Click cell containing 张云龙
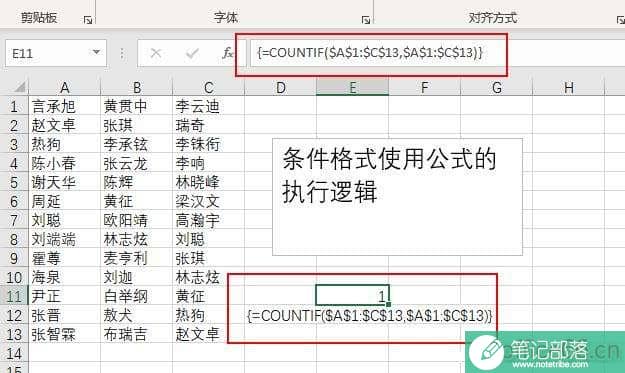The height and width of the screenshot is (373, 625). tap(137, 163)
